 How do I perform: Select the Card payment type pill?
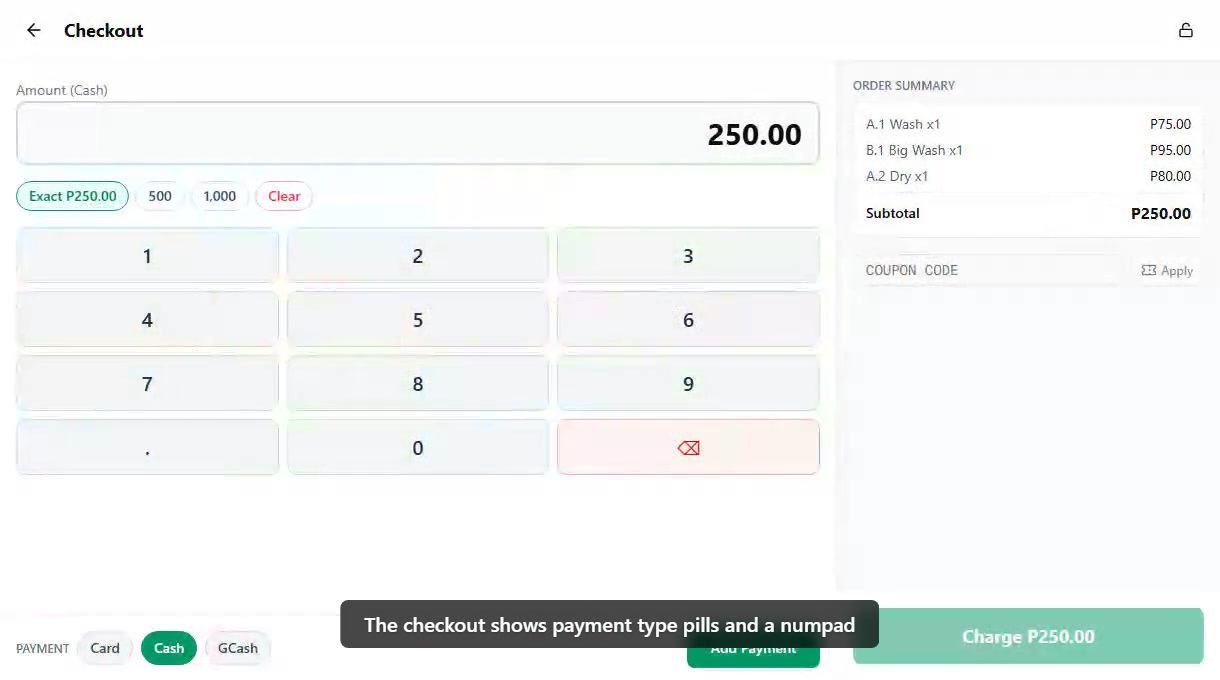105,648
